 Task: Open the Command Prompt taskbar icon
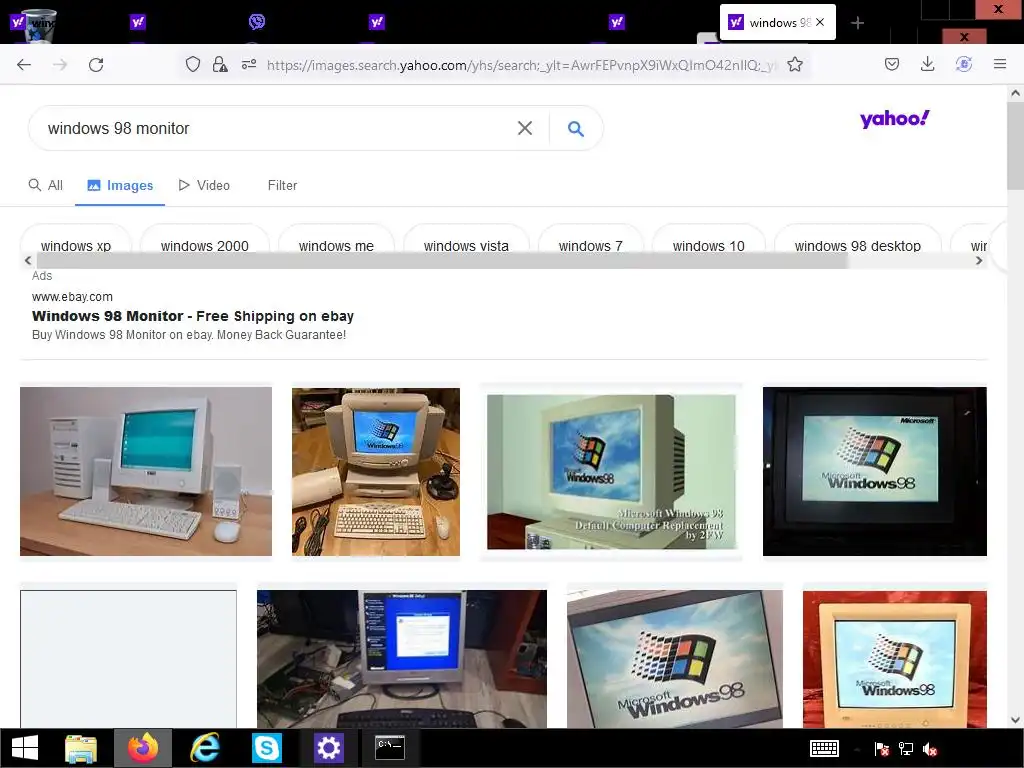click(390, 748)
